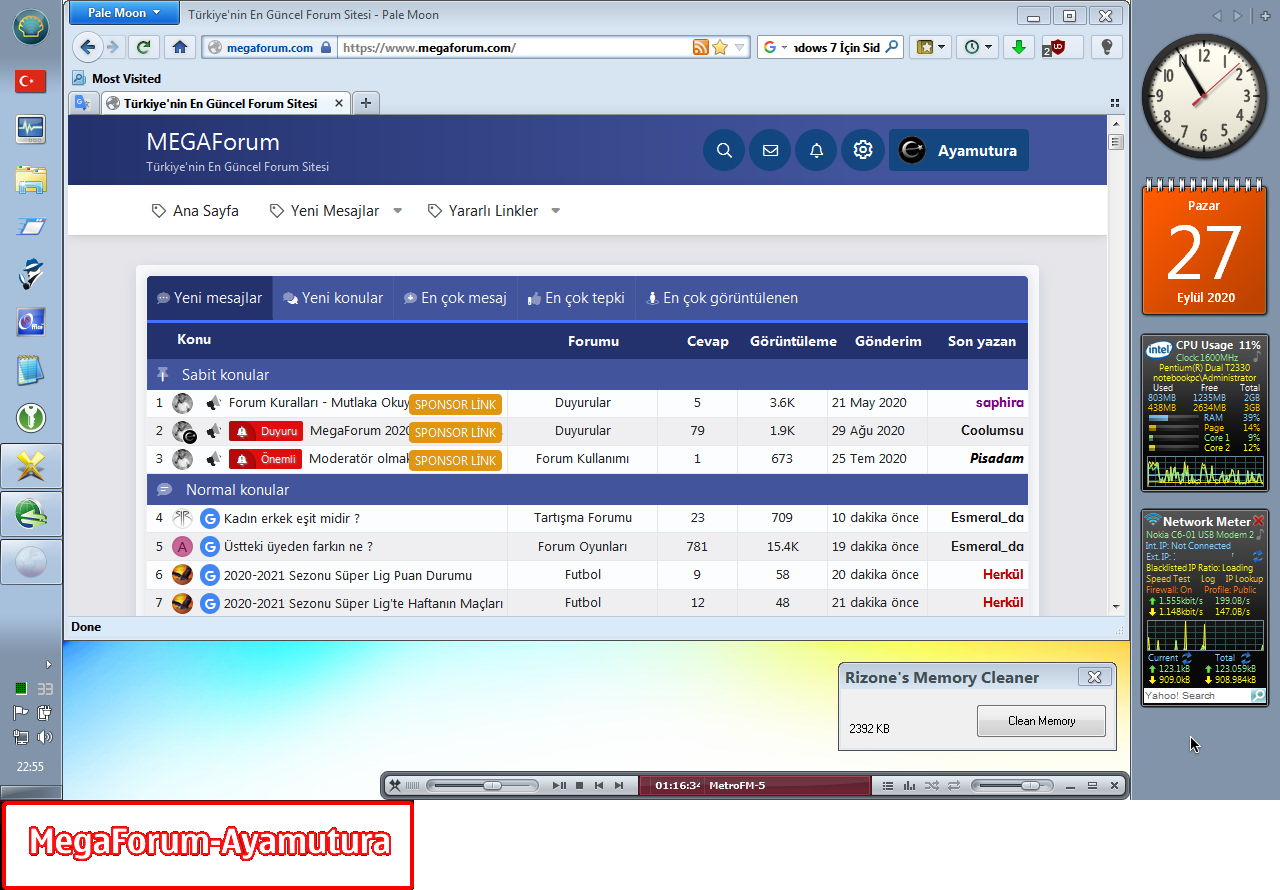The width and height of the screenshot is (1280, 890).
Task: Open the bookmarks menu dropdown button
Action: click(930, 47)
